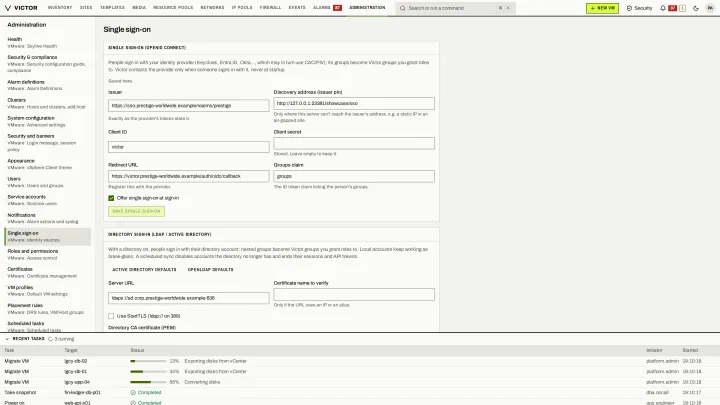Click the Status column header in Recent Tasks
The height and width of the screenshot is (405, 720).
137,350
